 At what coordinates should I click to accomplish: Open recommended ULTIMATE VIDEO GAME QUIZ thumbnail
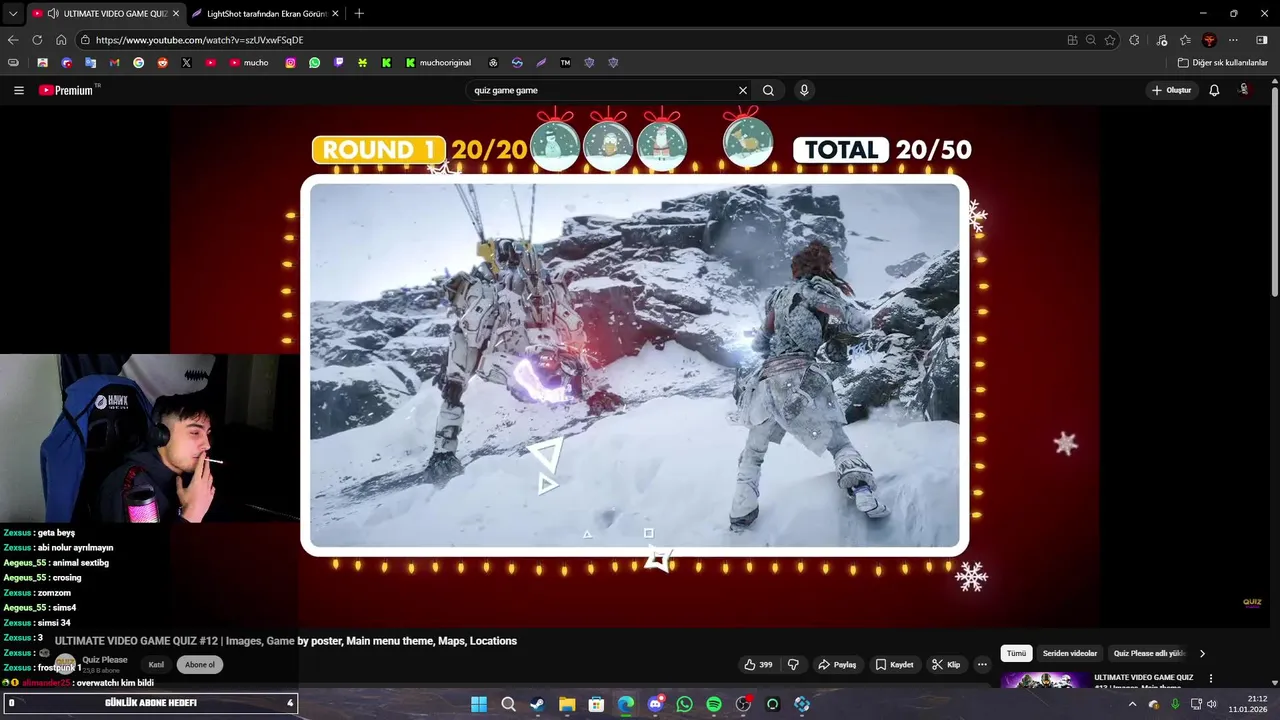(x=1045, y=680)
